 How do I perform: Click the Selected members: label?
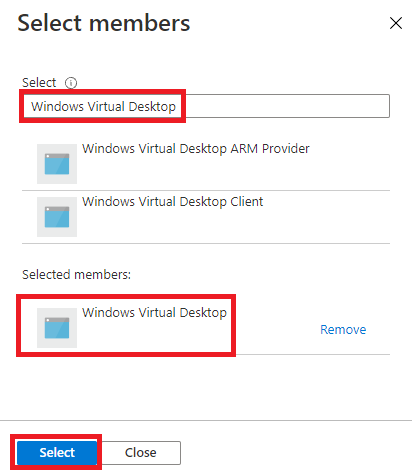pos(76,275)
